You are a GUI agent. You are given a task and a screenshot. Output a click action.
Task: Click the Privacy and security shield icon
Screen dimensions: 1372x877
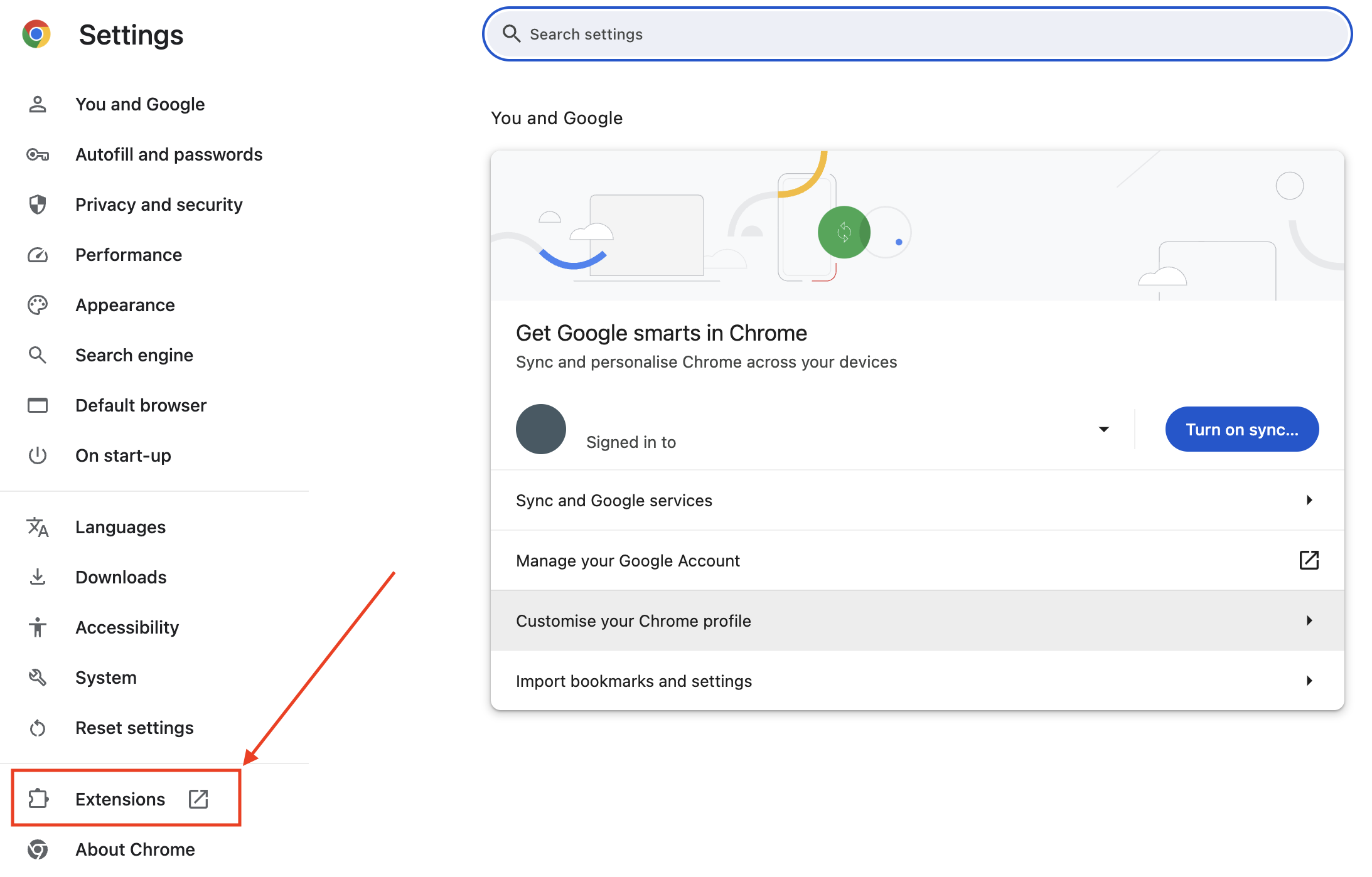38,205
